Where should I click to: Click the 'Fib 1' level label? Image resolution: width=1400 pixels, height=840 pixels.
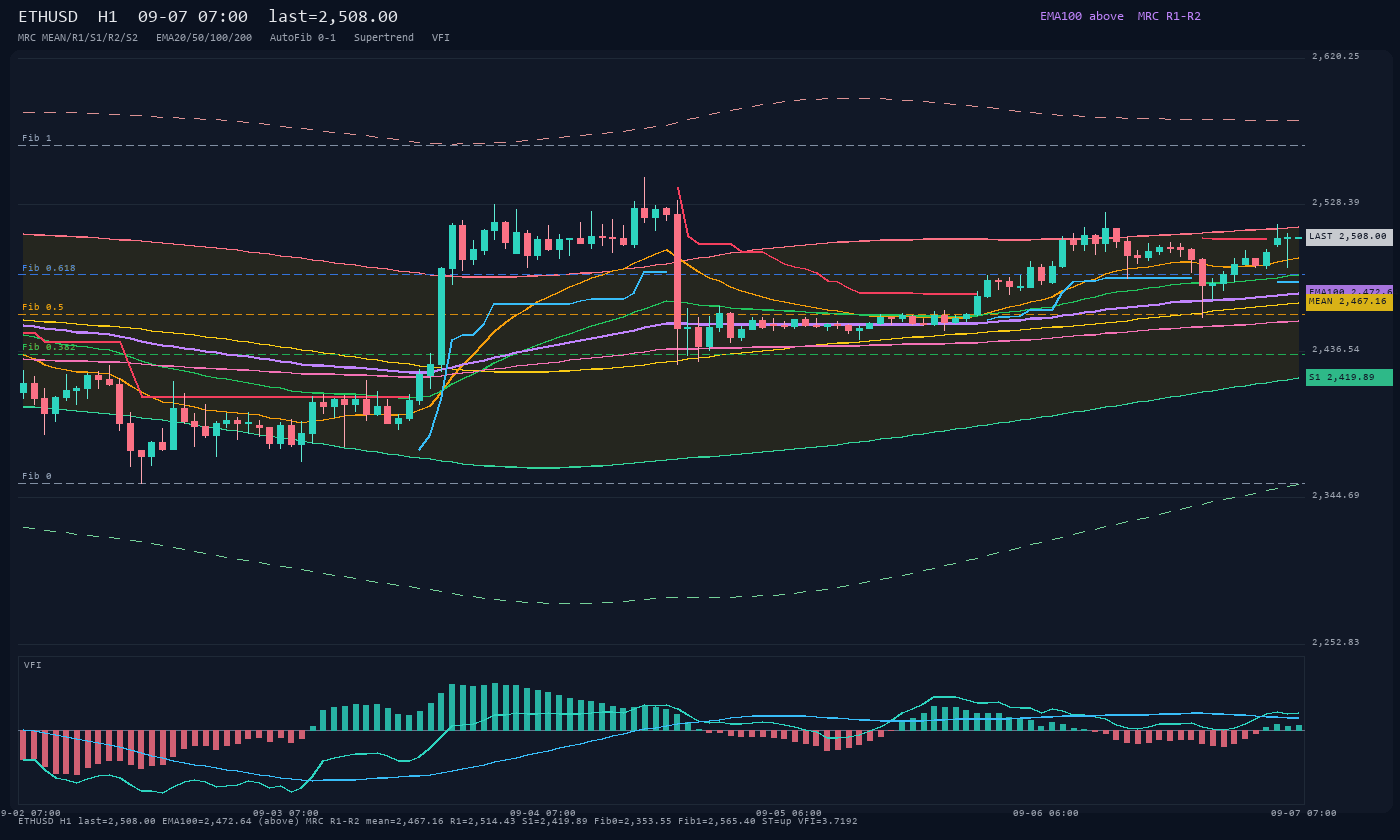(x=37, y=138)
